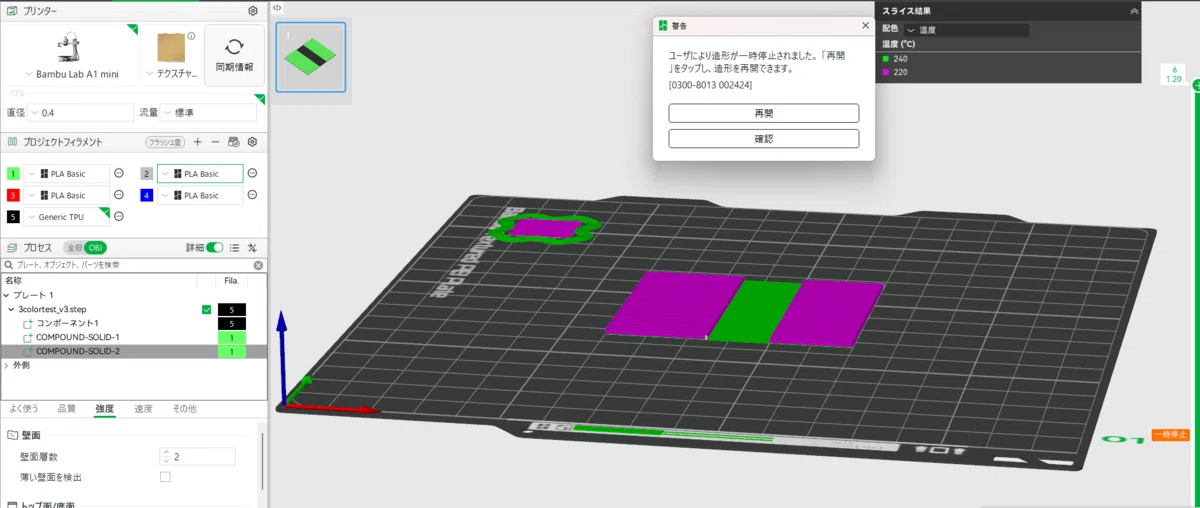Collapse the 3colortest_v3.step node
The width and height of the screenshot is (1200, 508).
click(12, 309)
